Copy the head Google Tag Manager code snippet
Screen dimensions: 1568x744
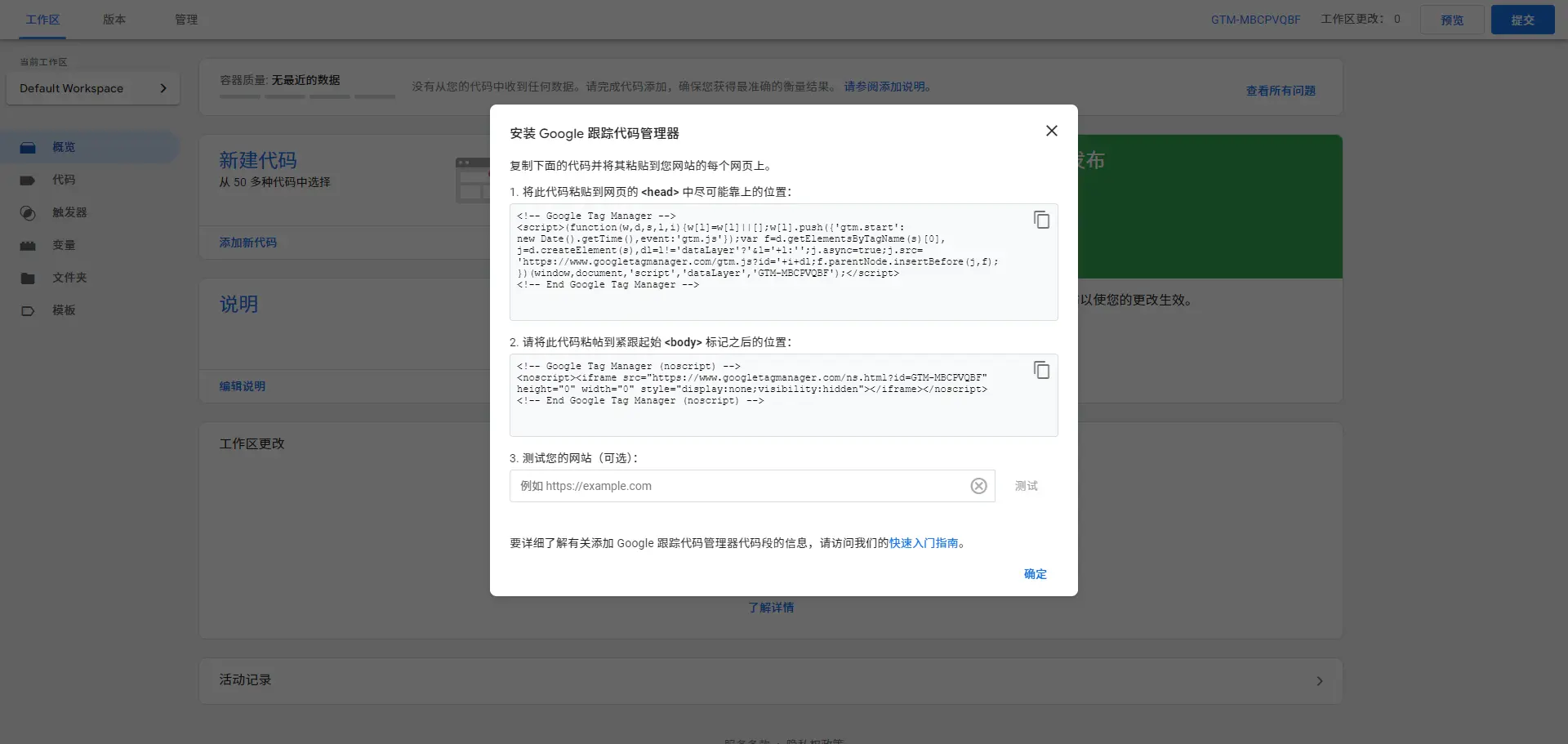[x=1041, y=220]
